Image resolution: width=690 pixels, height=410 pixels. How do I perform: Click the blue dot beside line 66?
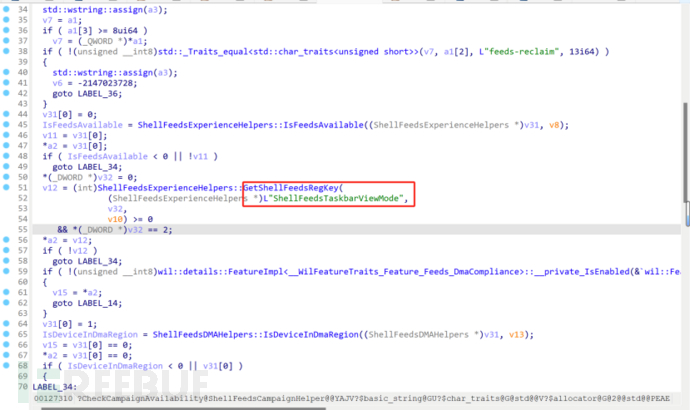(x=6, y=344)
